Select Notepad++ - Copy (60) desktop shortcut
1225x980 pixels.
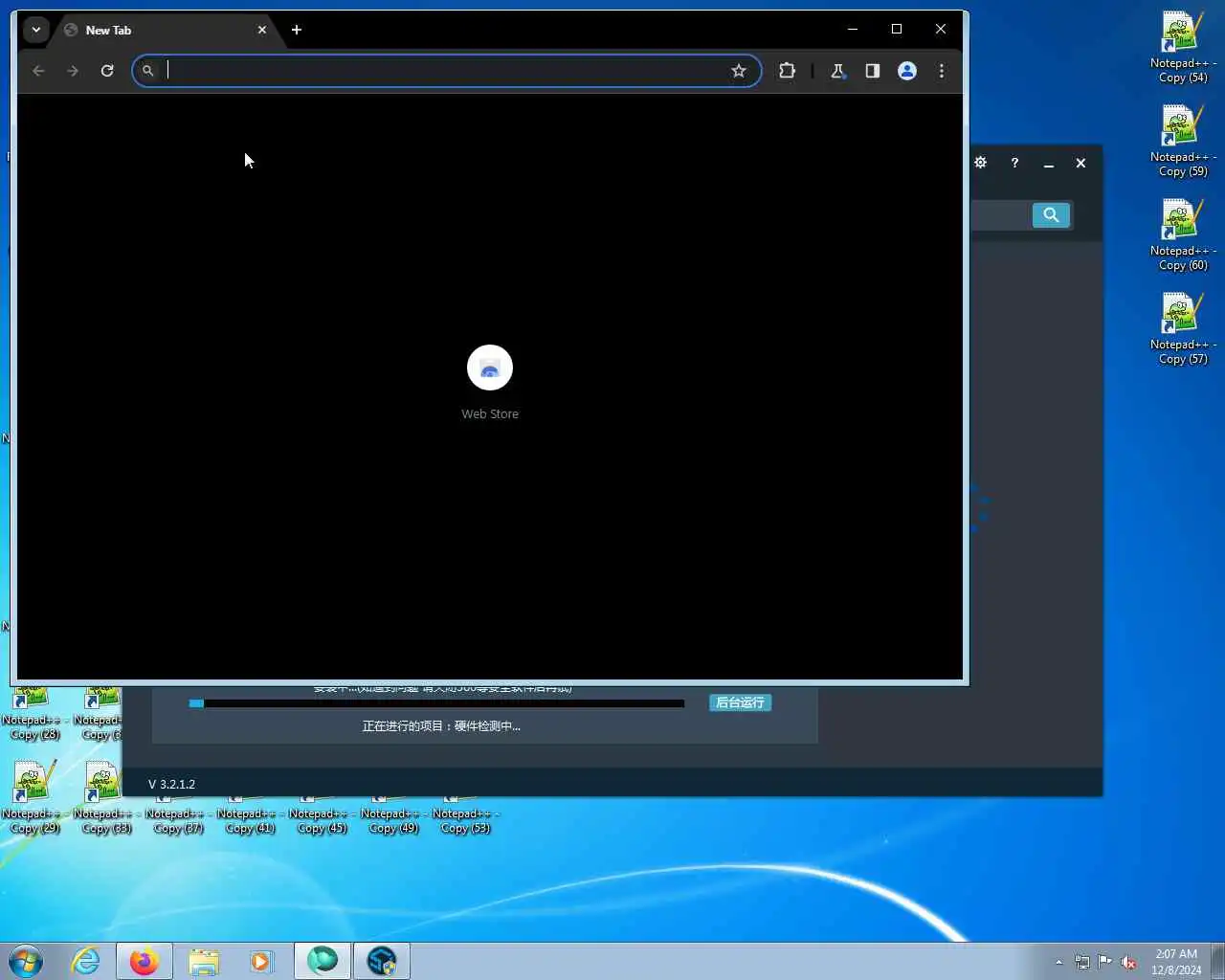(x=1183, y=235)
